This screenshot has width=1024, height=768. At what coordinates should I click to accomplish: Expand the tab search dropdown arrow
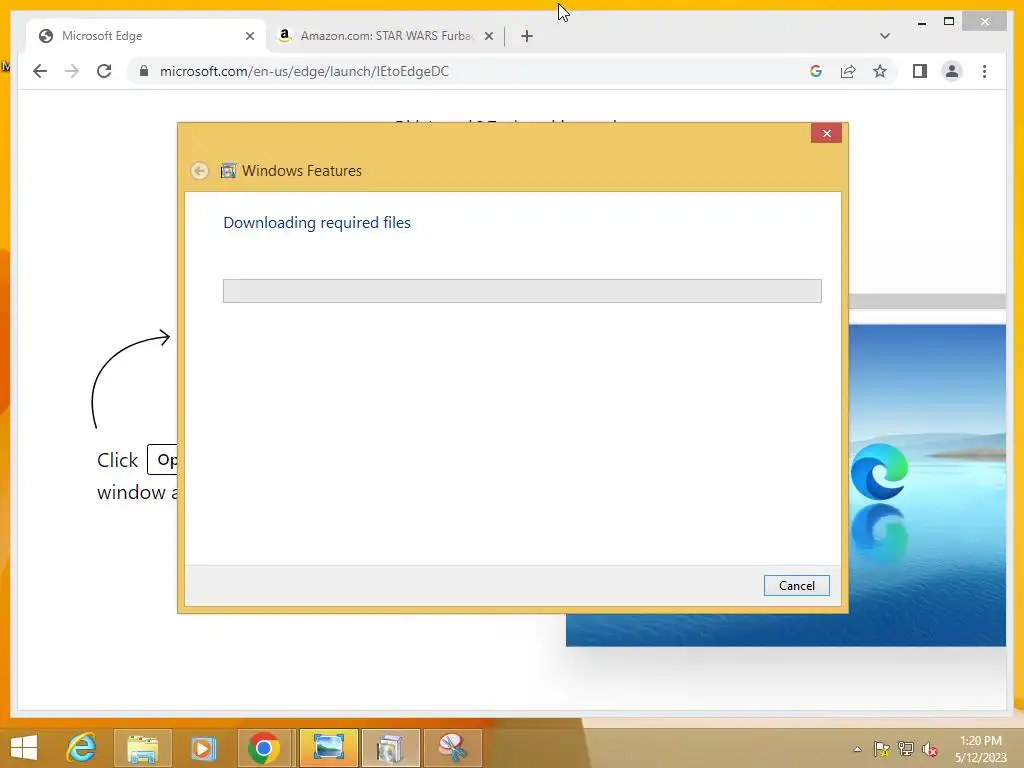click(x=885, y=36)
